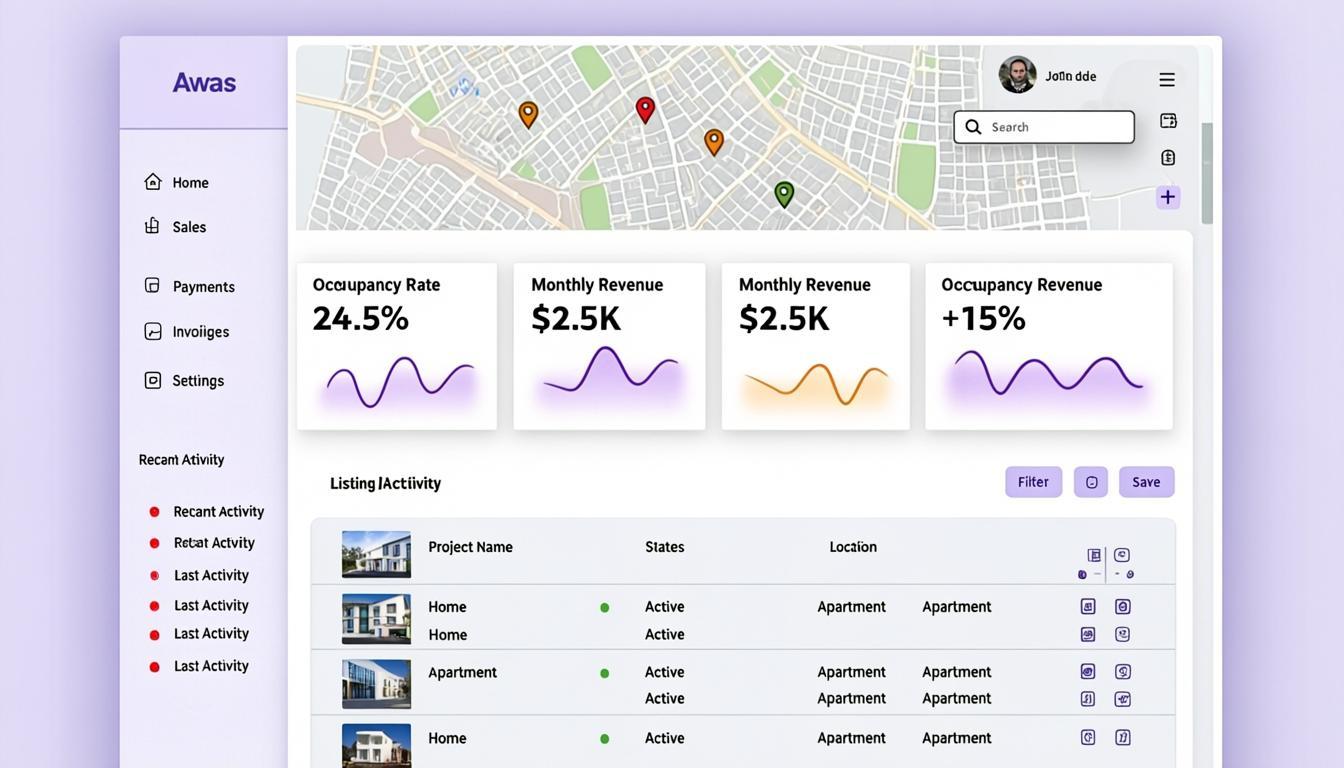The height and width of the screenshot is (768, 1344).
Task: Select the red map pin
Action: 645,110
